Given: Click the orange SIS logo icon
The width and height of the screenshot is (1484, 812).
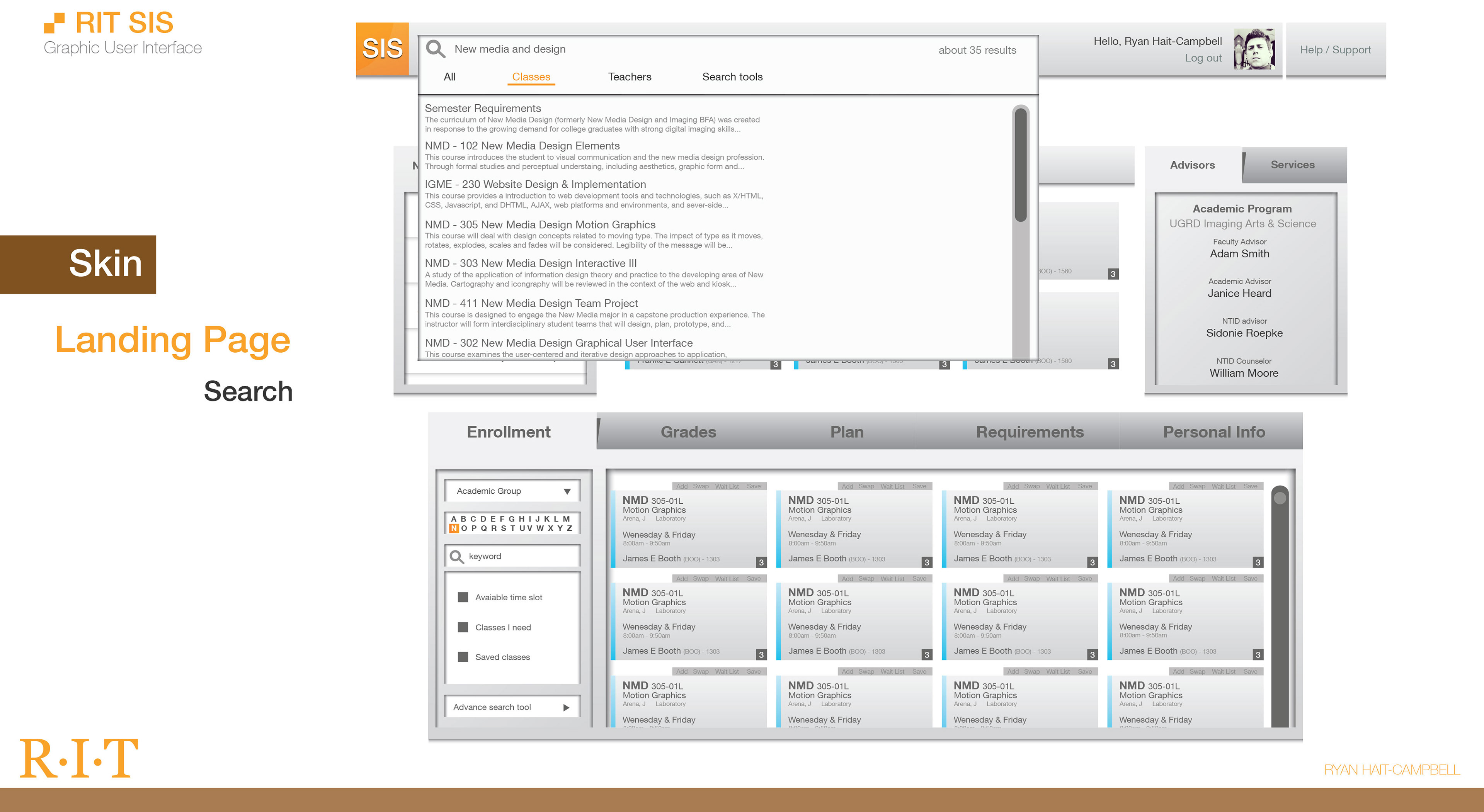Looking at the screenshot, I should coord(382,49).
